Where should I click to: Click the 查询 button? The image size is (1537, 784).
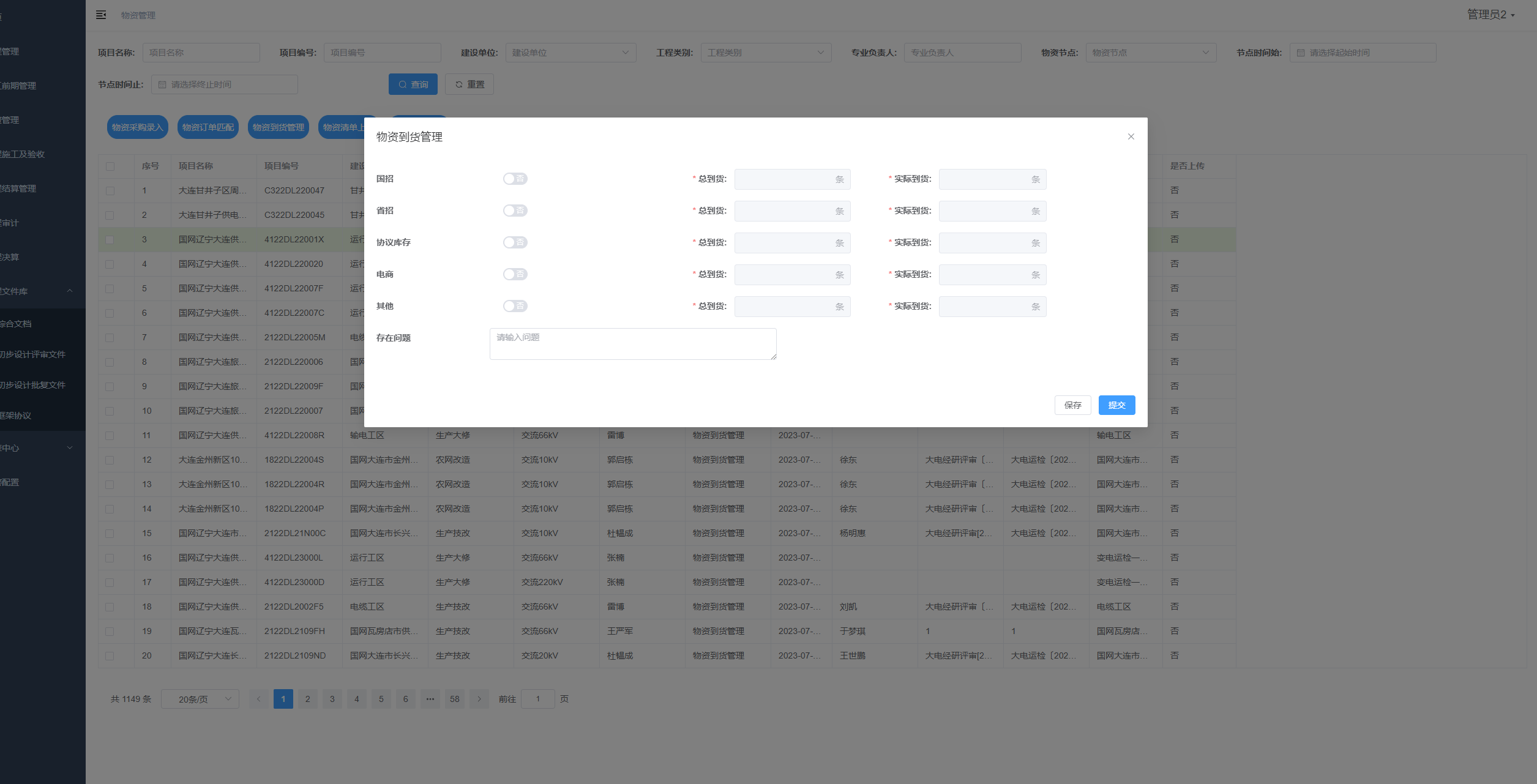point(413,84)
